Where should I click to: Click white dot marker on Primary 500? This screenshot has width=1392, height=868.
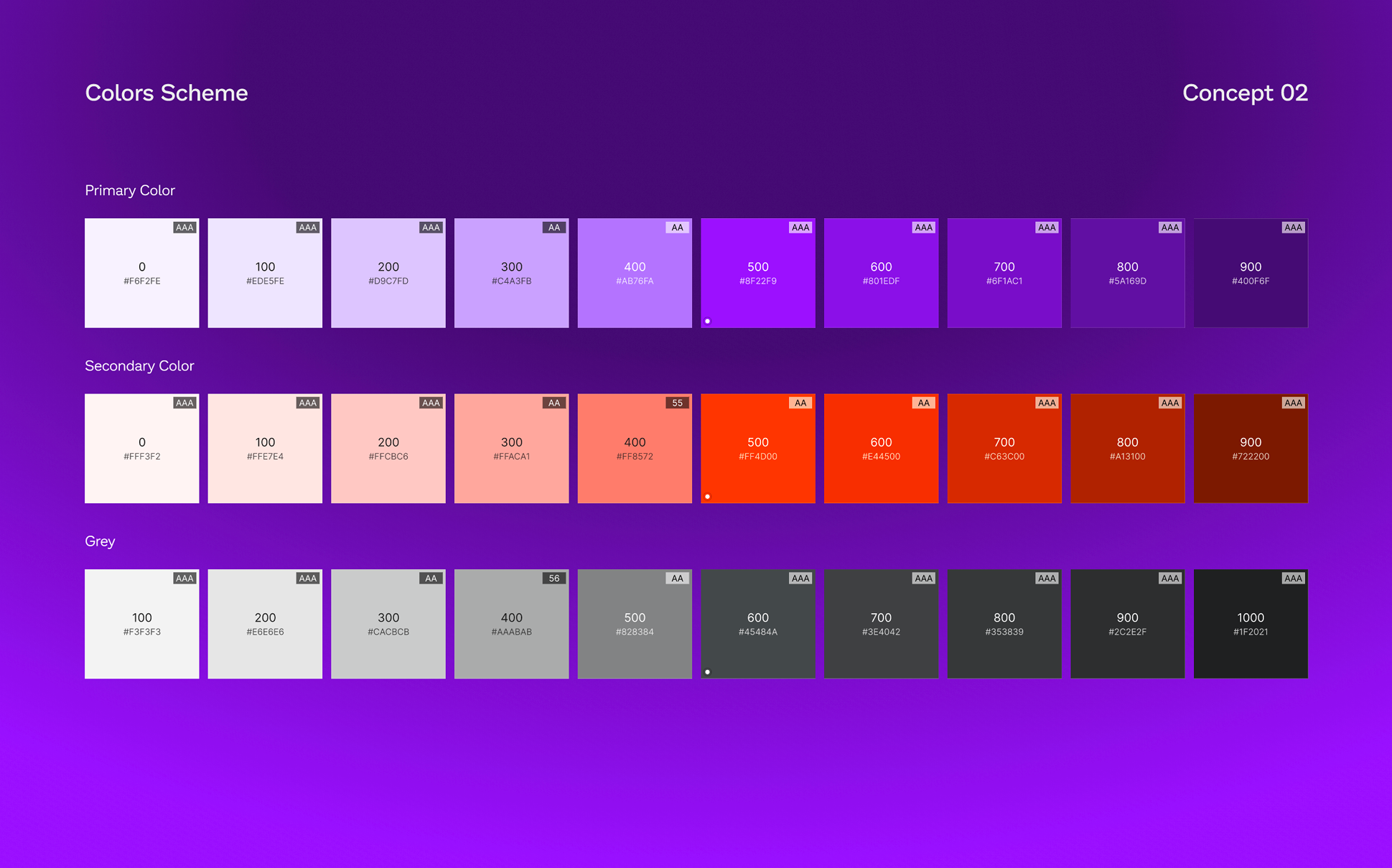[707, 321]
